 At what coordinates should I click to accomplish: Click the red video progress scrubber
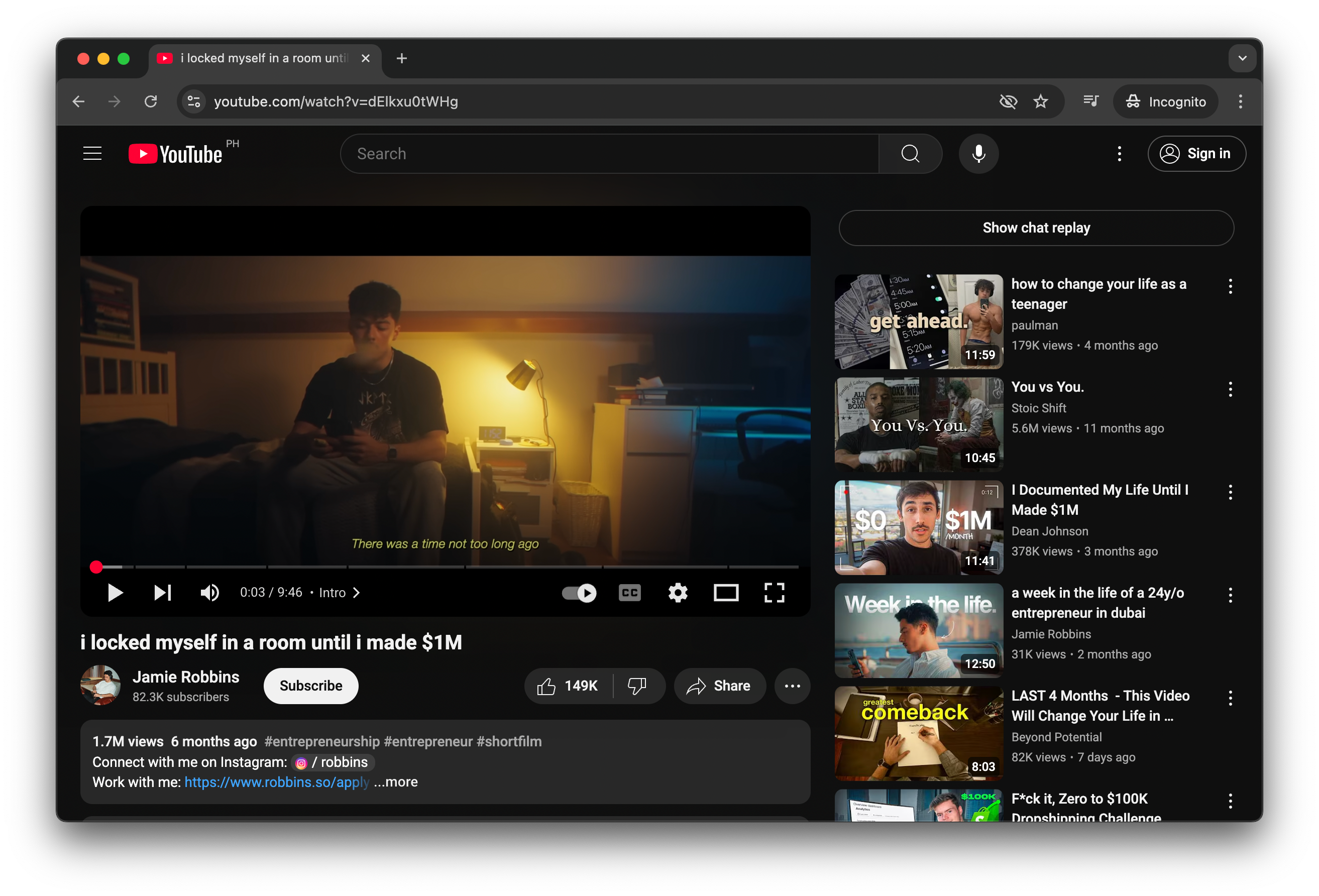click(x=96, y=567)
